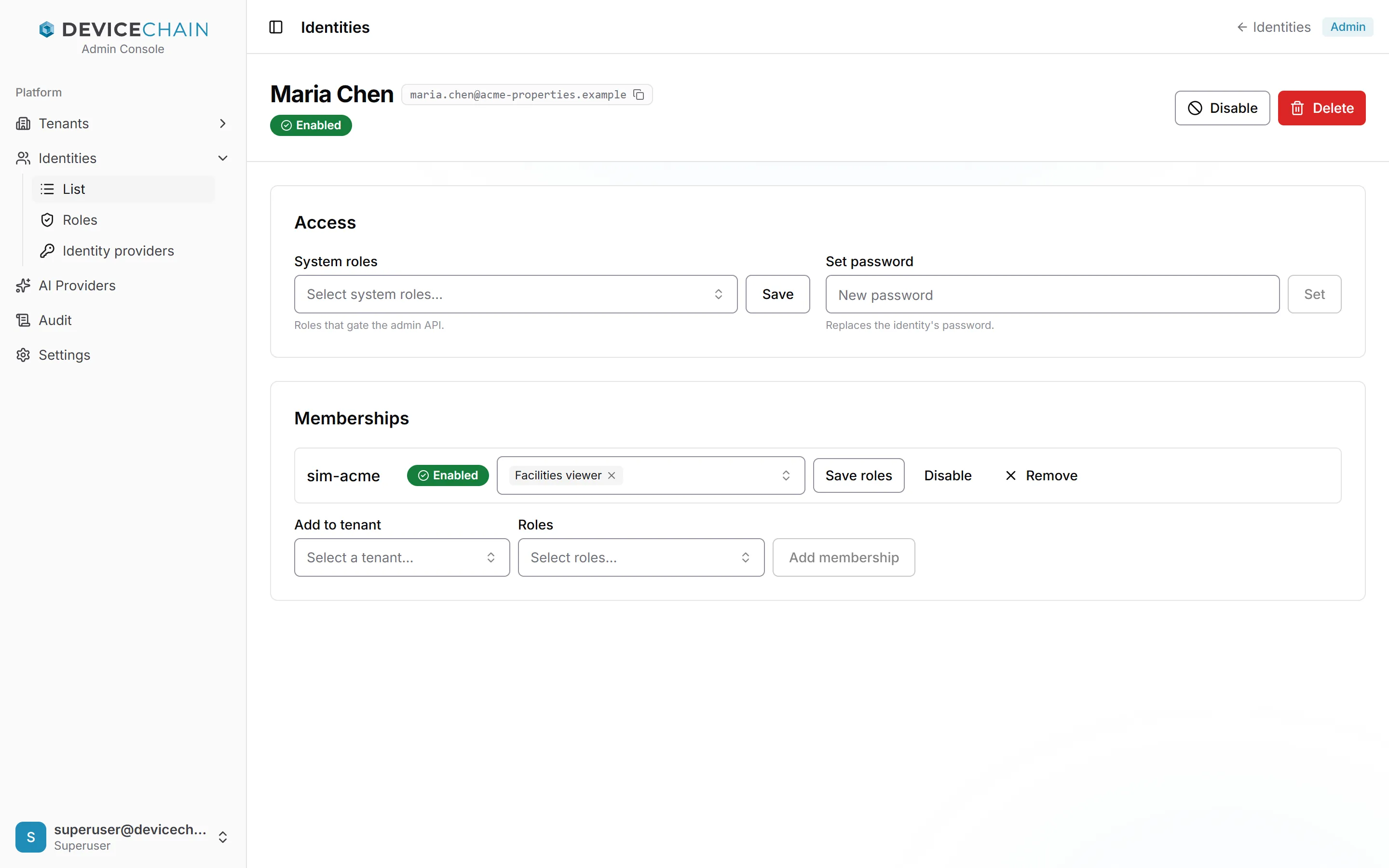This screenshot has width=1389, height=868.
Task: Open the Select roles dropdown
Action: coord(640,557)
